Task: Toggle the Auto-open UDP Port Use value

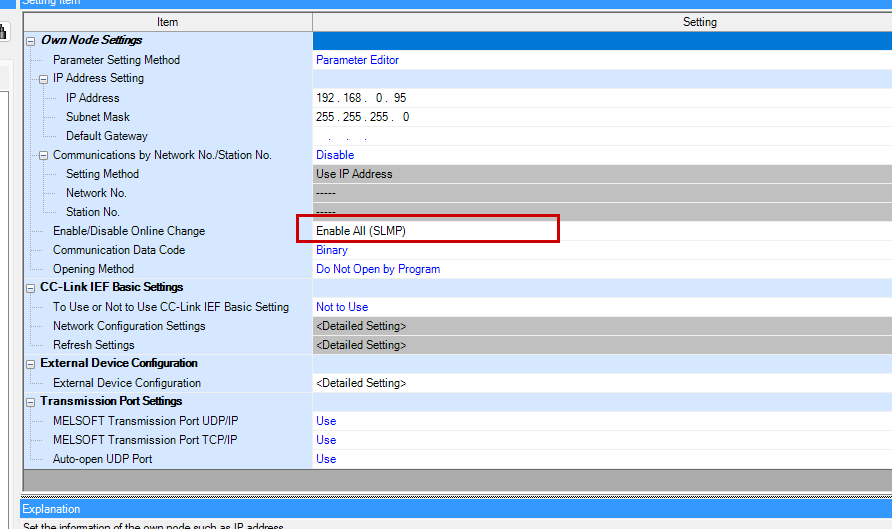Action: tap(326, 459)
